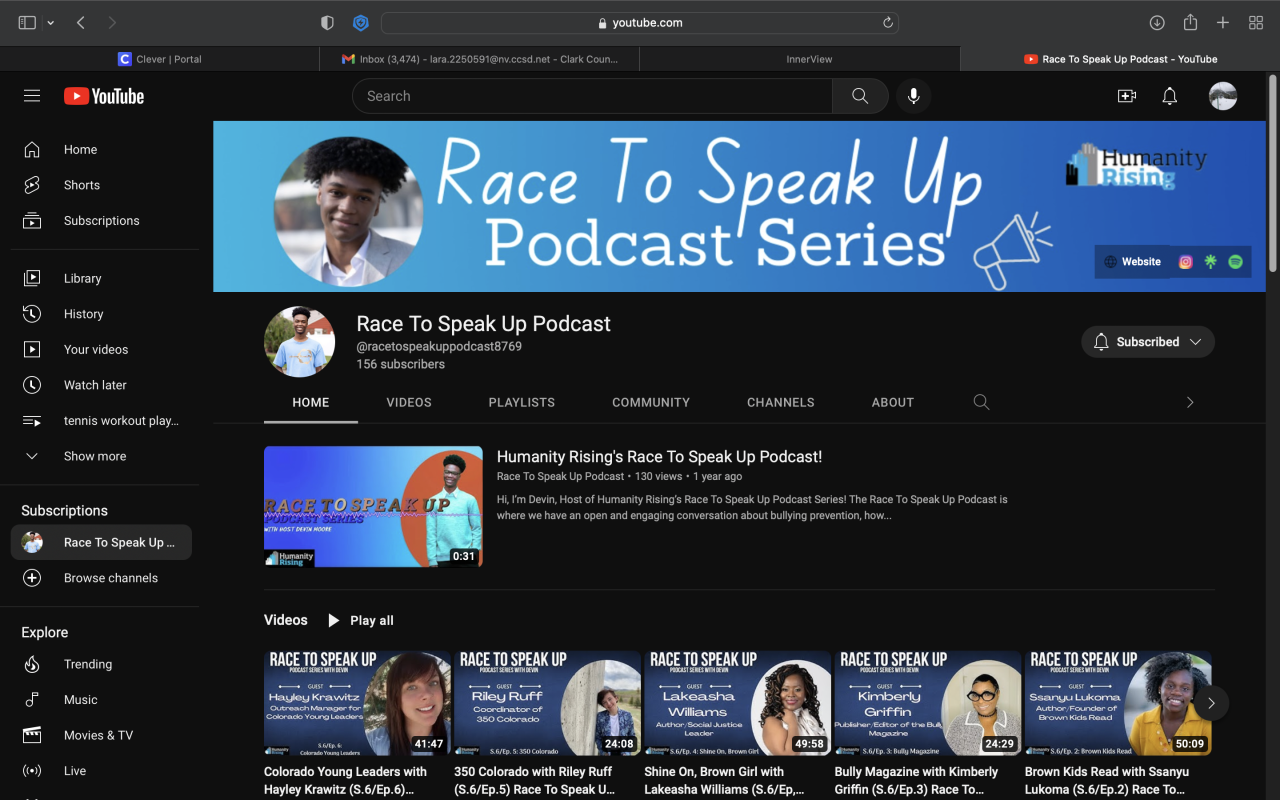Open the YouTube hamburger guide menu
Screen dimensions: 1280x800
click(32, 96)
